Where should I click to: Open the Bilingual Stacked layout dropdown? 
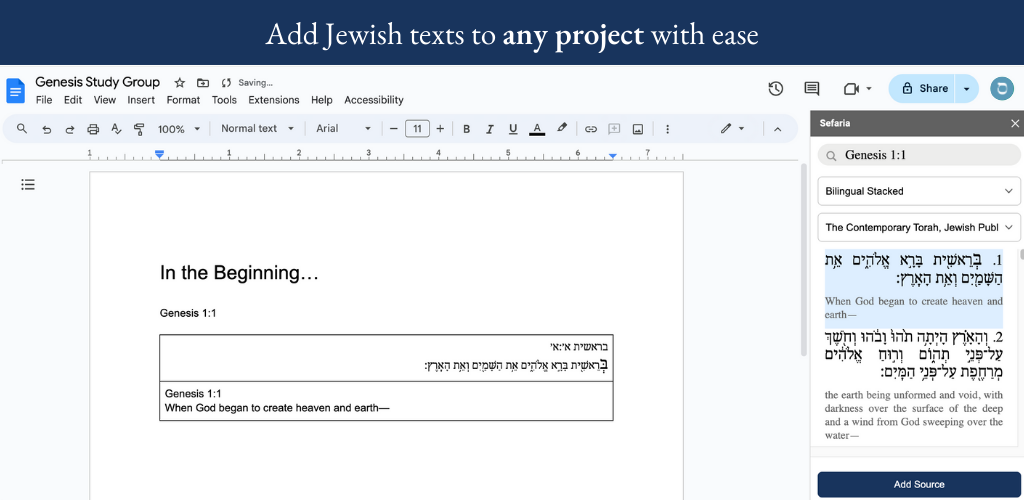[919, 191]
